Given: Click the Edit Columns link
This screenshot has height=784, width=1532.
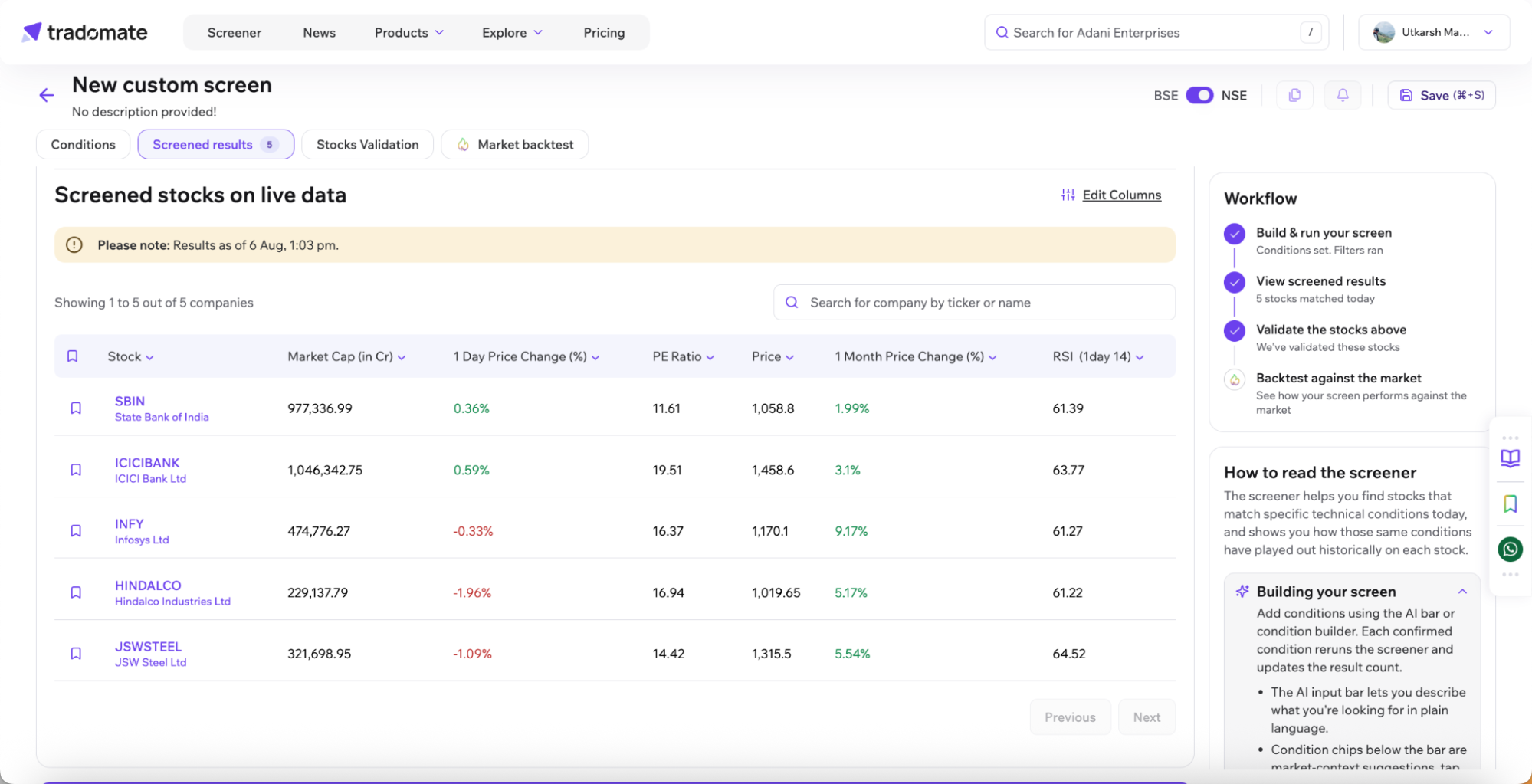Looking at the screenshot, I should pos(1121,195).
